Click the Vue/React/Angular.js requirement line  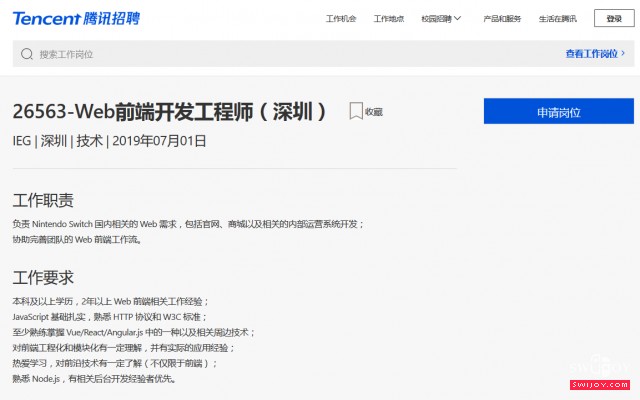point(133,333)
